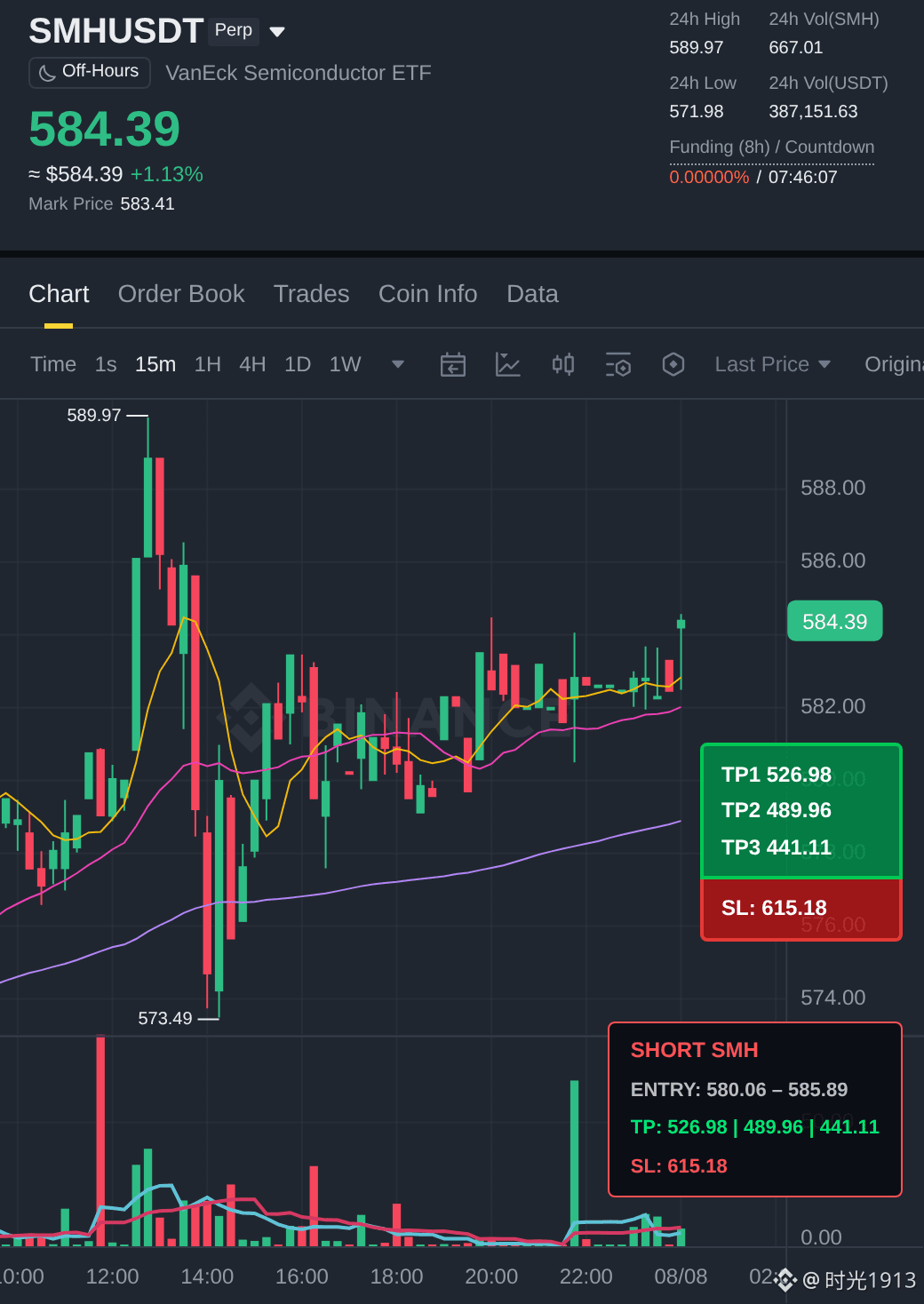Click the 24h Low value 571.98
Viewport: 924px width, 1304px height.
coord(697,111)
